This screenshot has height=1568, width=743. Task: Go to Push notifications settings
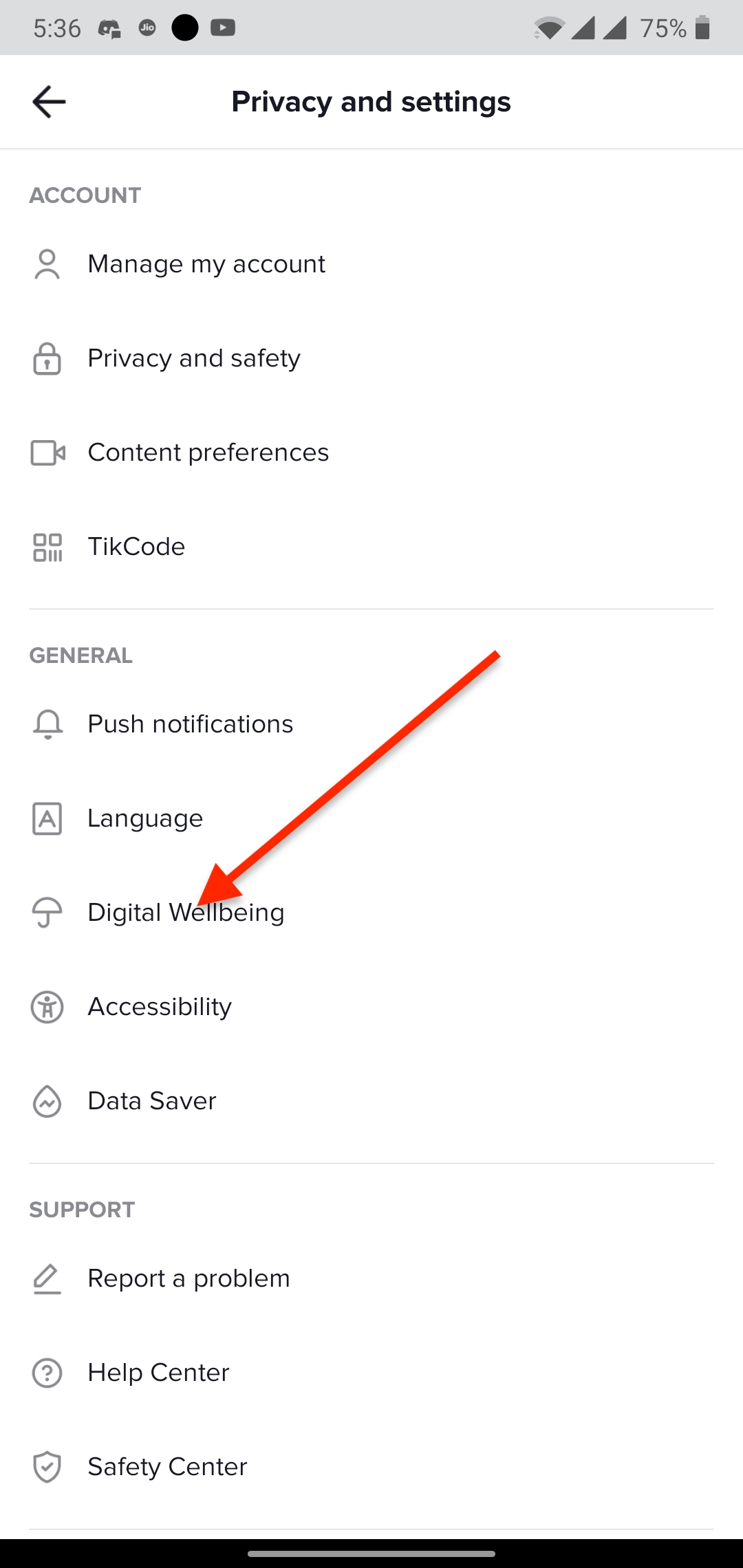[371, 724]
